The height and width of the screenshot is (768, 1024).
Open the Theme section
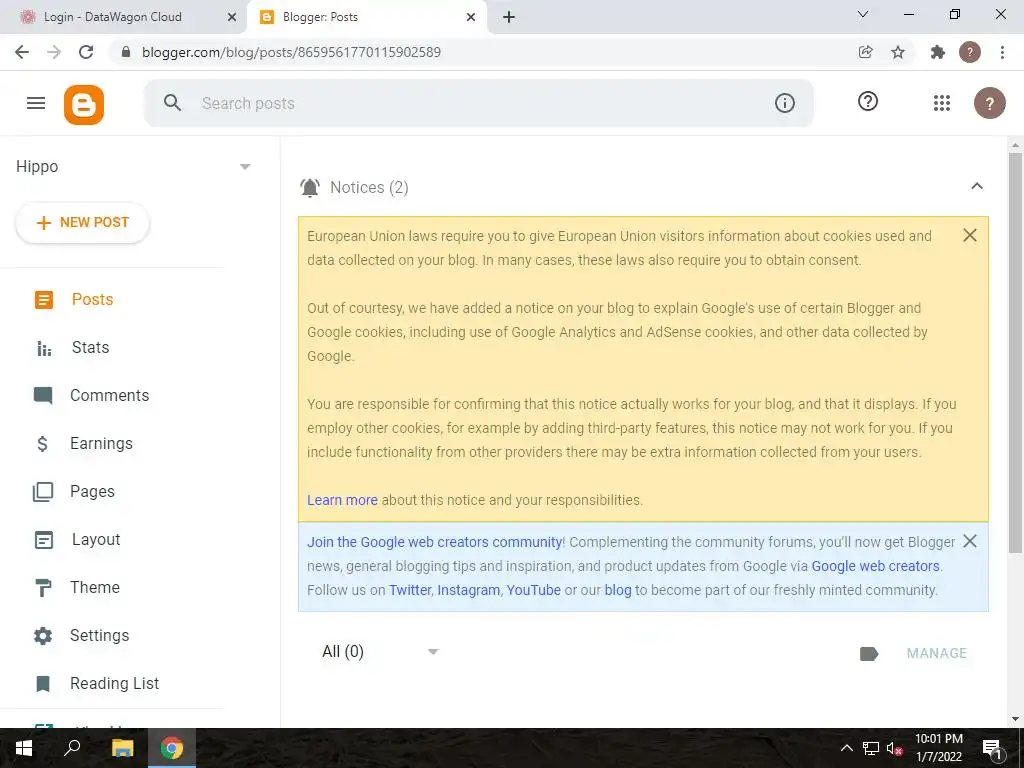coord(95,588)
